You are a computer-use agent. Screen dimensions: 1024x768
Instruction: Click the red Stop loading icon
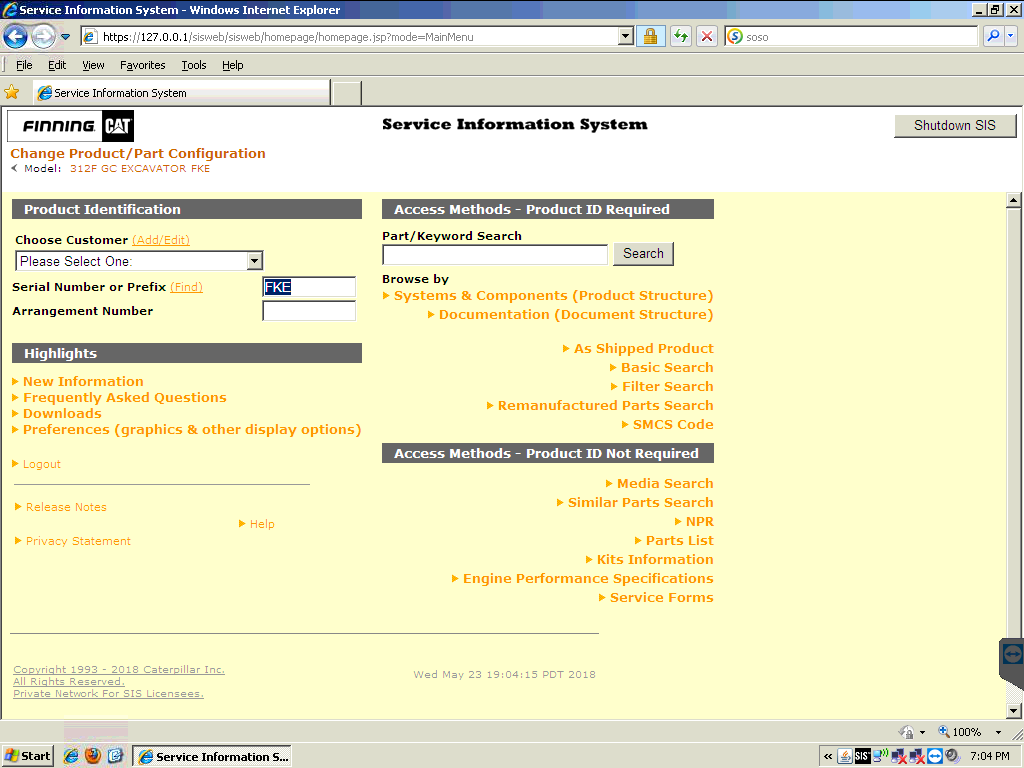[x=707, y=37]
